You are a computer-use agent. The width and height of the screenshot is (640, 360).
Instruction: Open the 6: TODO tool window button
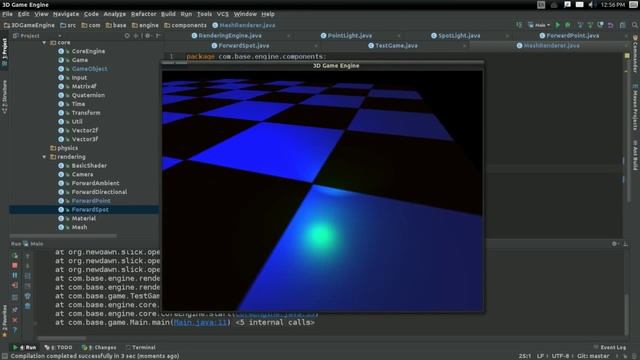tap(58, 347)
